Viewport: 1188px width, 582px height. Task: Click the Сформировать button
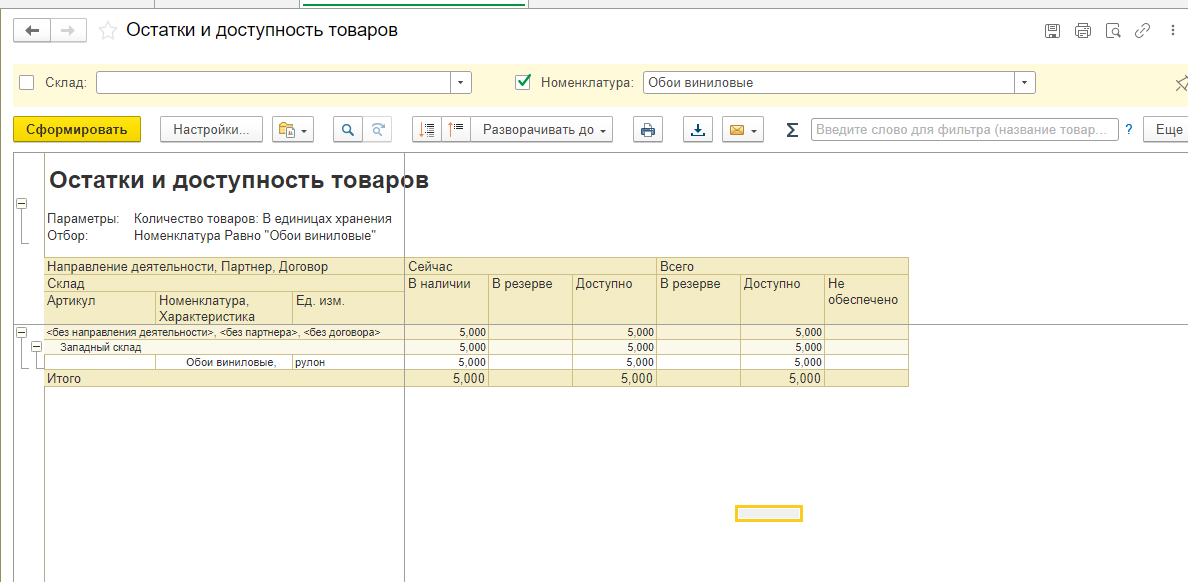pyautogui.click(x=77, y=129)
